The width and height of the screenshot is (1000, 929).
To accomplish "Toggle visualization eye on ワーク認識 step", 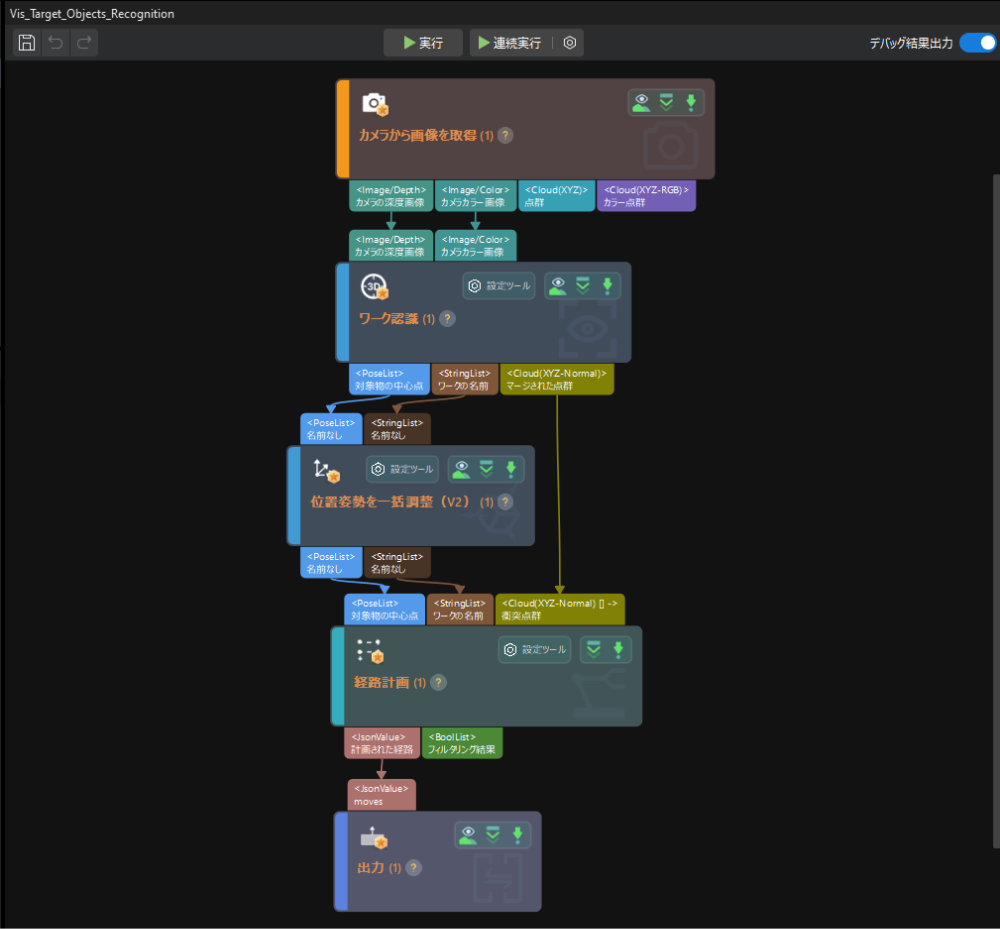I will click(558, 286).
